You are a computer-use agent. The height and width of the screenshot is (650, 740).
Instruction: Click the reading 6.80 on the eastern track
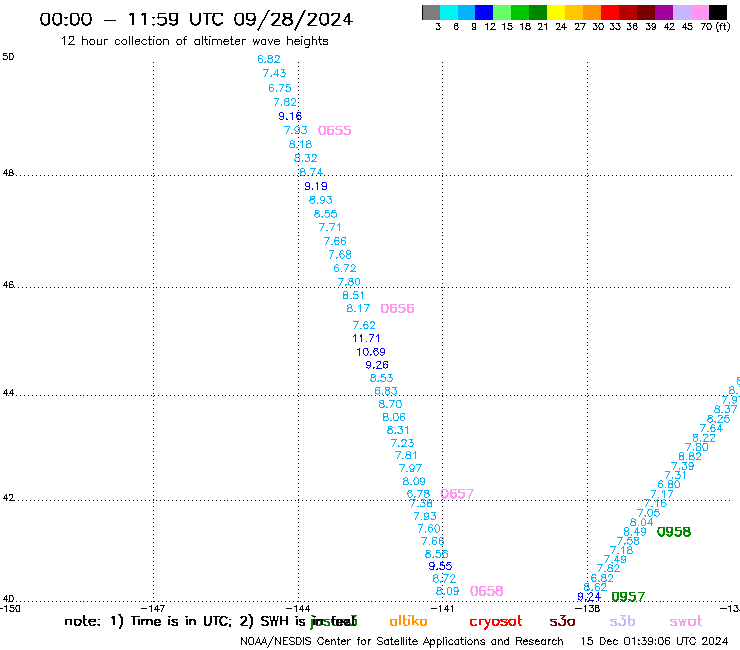[x=669, y=484]
